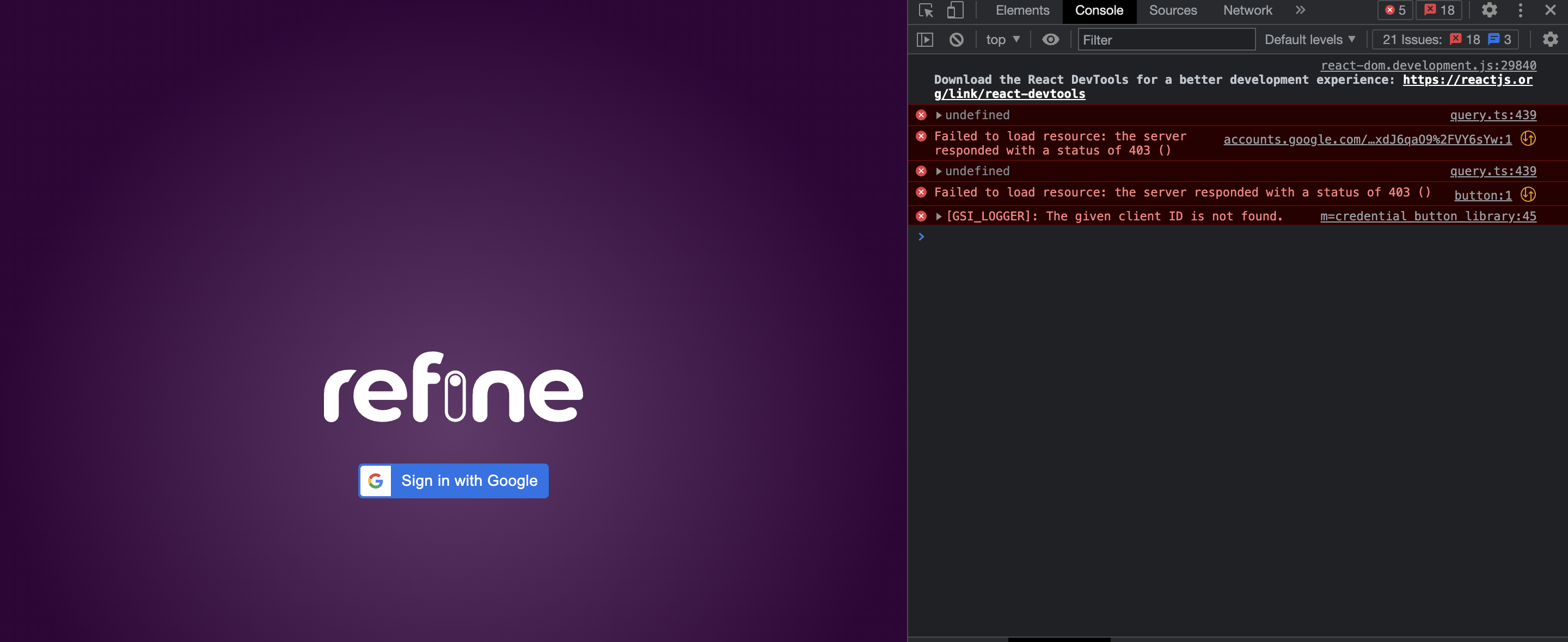Image resolution: width=1568 pixels, height=642 pixels.
Task: Click the issues flag badge showing 18
Action: (x=1439, y=10)
